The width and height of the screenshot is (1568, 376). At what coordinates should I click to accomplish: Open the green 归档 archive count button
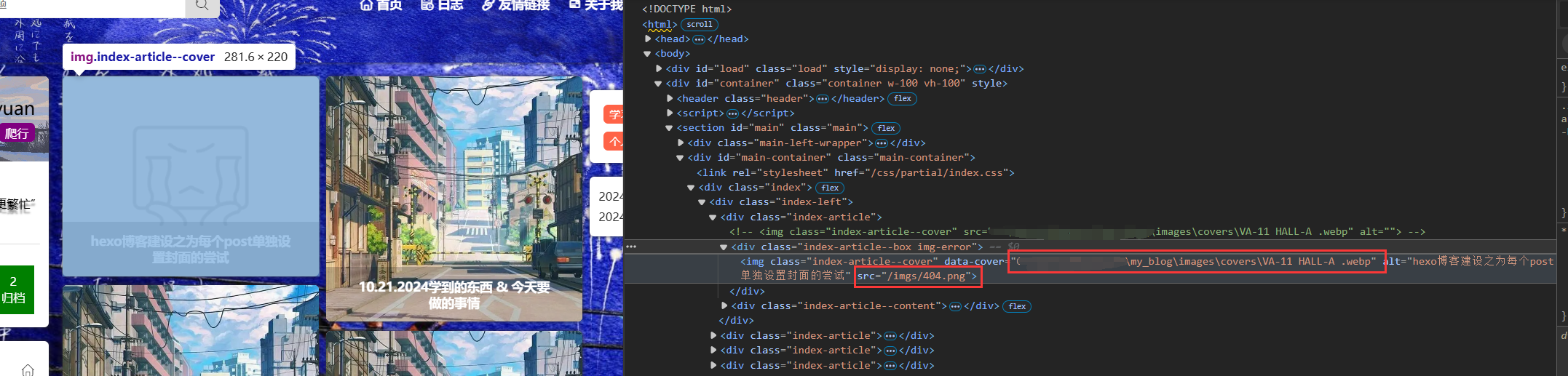pyautogui.click(x=17, y=289)
